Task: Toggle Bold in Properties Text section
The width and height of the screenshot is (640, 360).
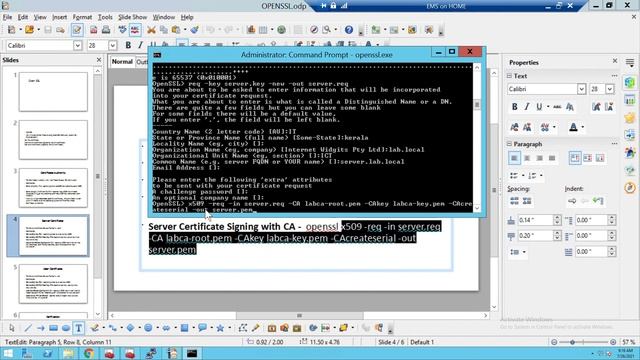Action: pyautogui.click(x=514, y=107)
